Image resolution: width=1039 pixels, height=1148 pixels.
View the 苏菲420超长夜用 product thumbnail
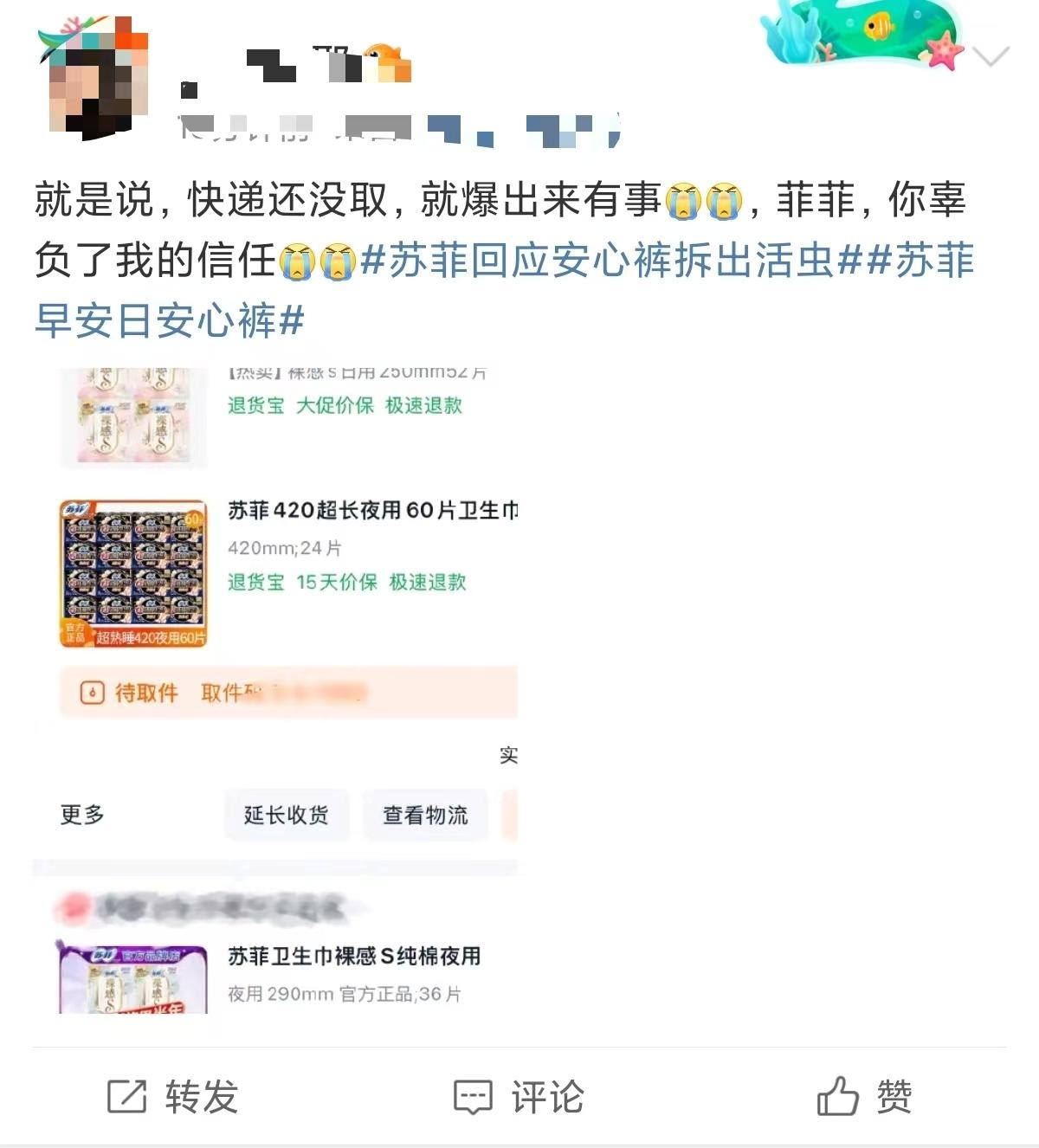pos(133,573)
